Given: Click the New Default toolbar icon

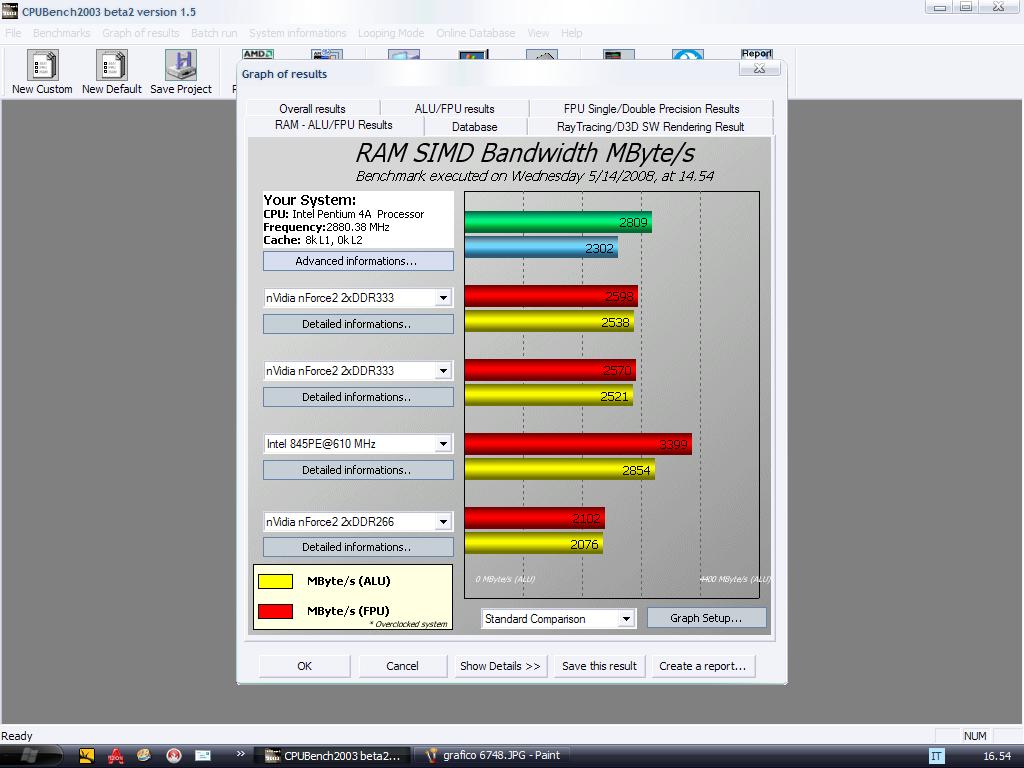Looking at the screenshot, I should (x=112, y=65).
